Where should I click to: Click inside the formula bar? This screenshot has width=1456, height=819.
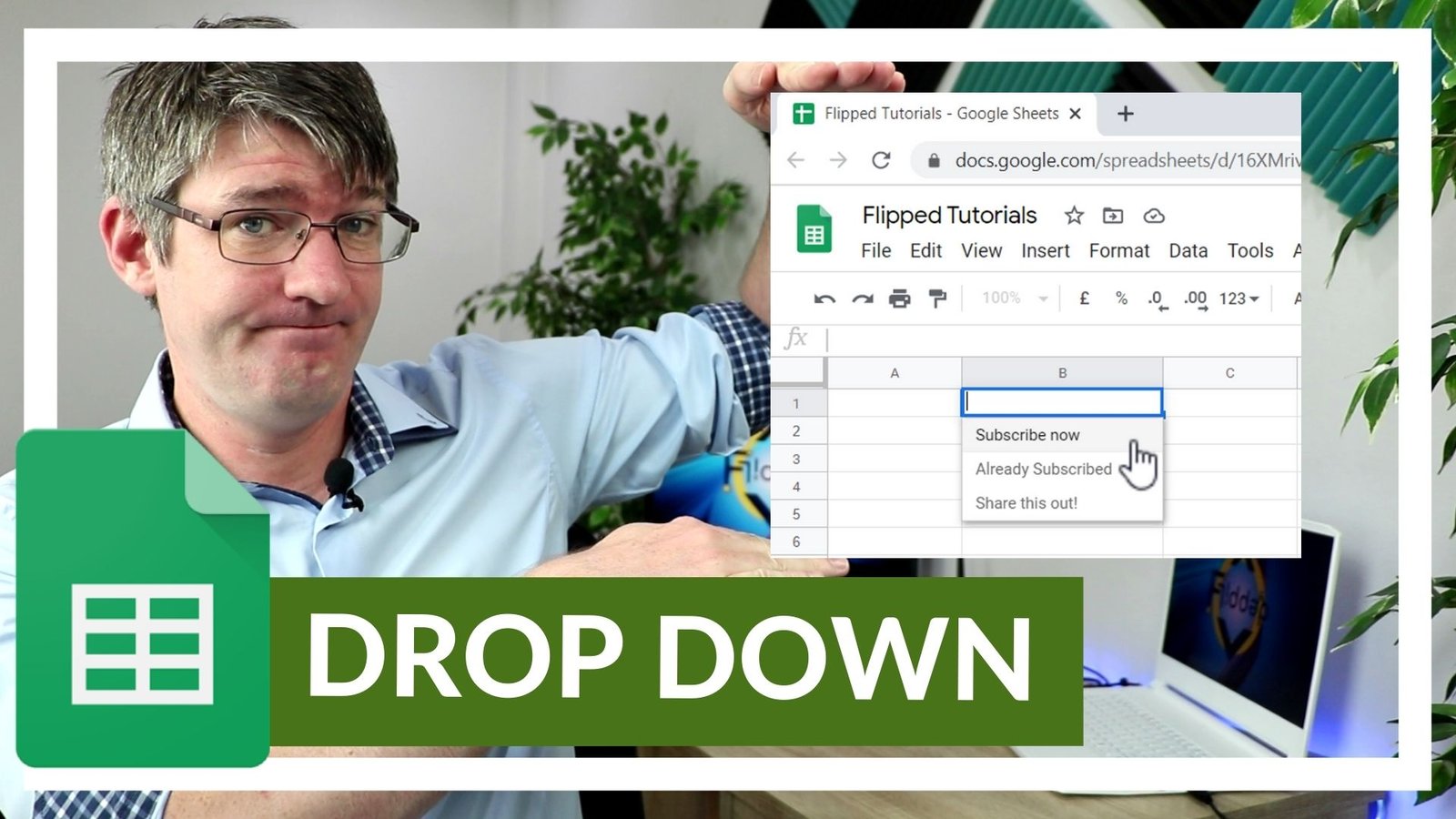pos(1001,338)
